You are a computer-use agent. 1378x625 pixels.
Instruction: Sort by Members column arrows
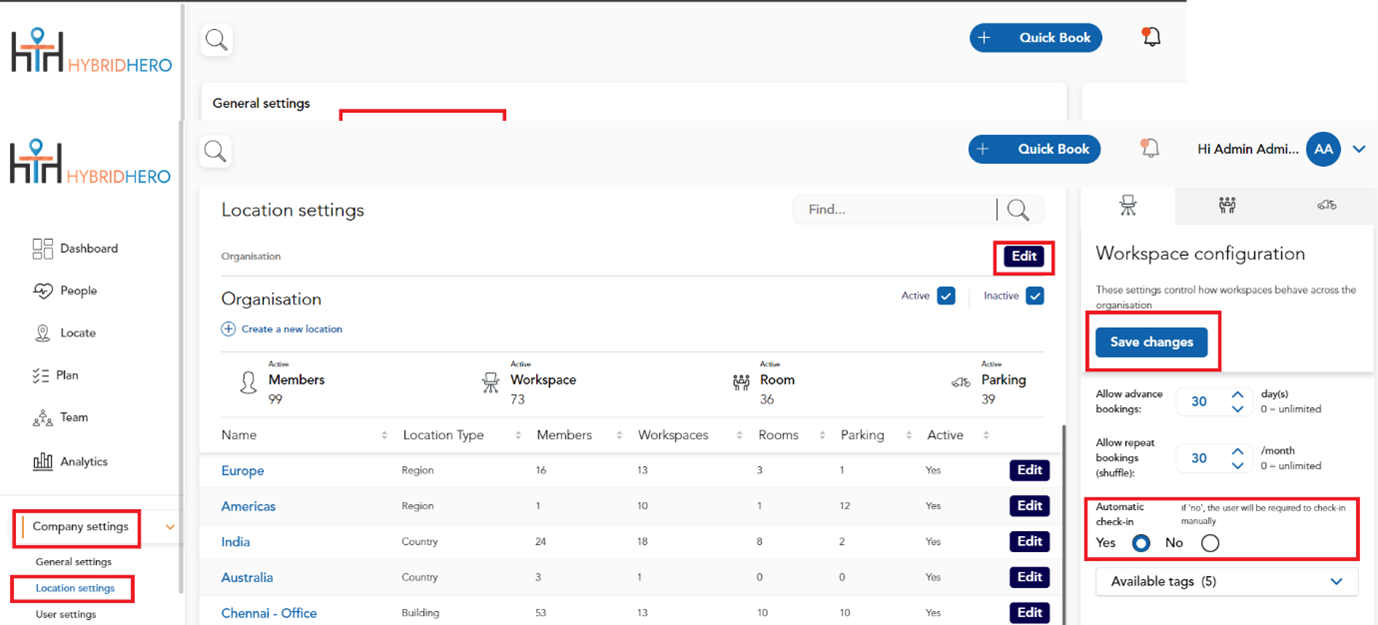[618, 436]
